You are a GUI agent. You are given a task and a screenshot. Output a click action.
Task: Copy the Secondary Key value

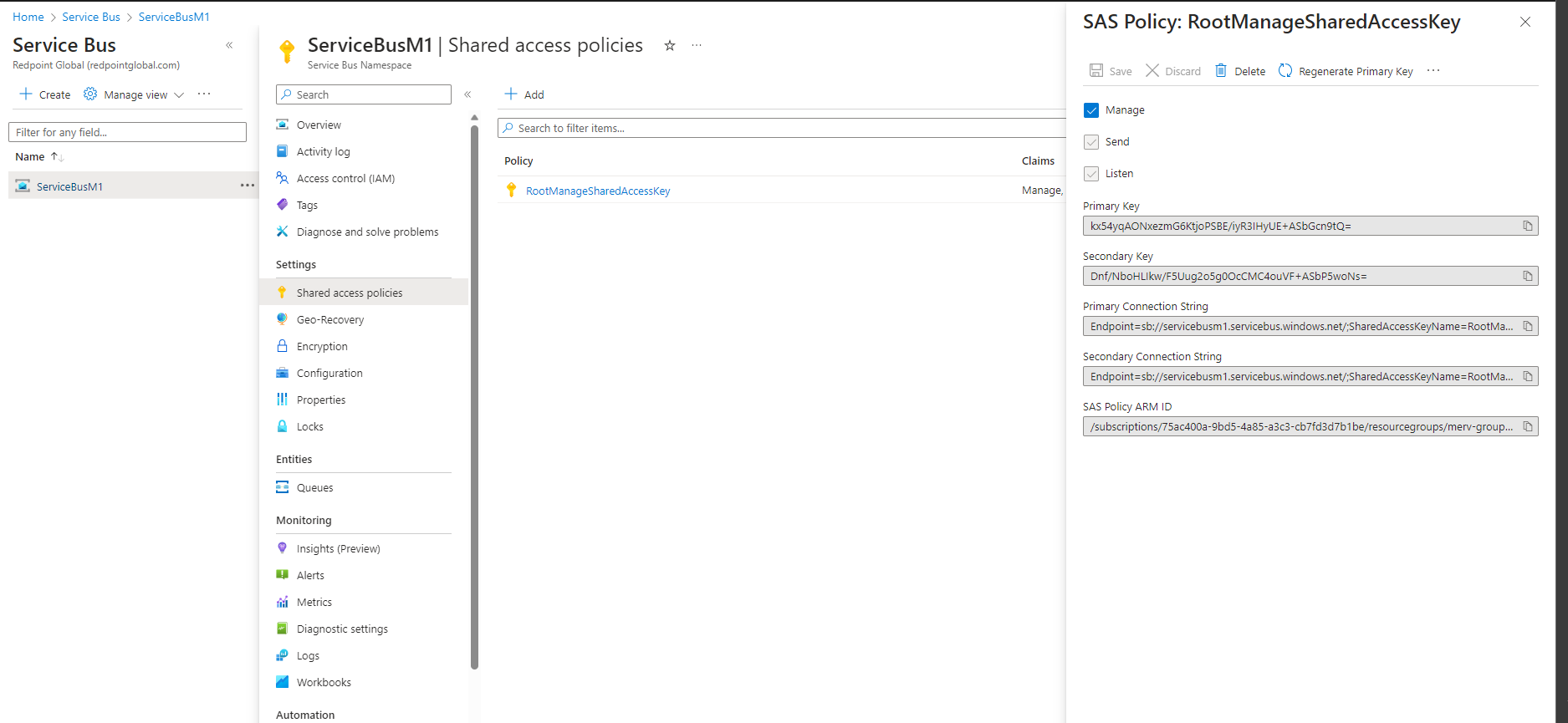tap(1527, 277)
